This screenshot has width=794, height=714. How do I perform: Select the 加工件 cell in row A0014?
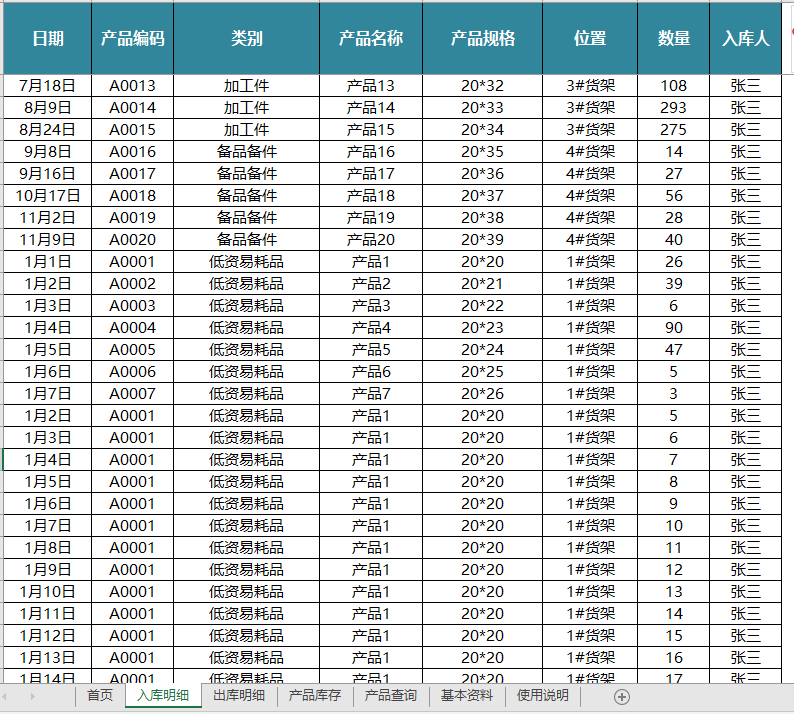[247, 107]
